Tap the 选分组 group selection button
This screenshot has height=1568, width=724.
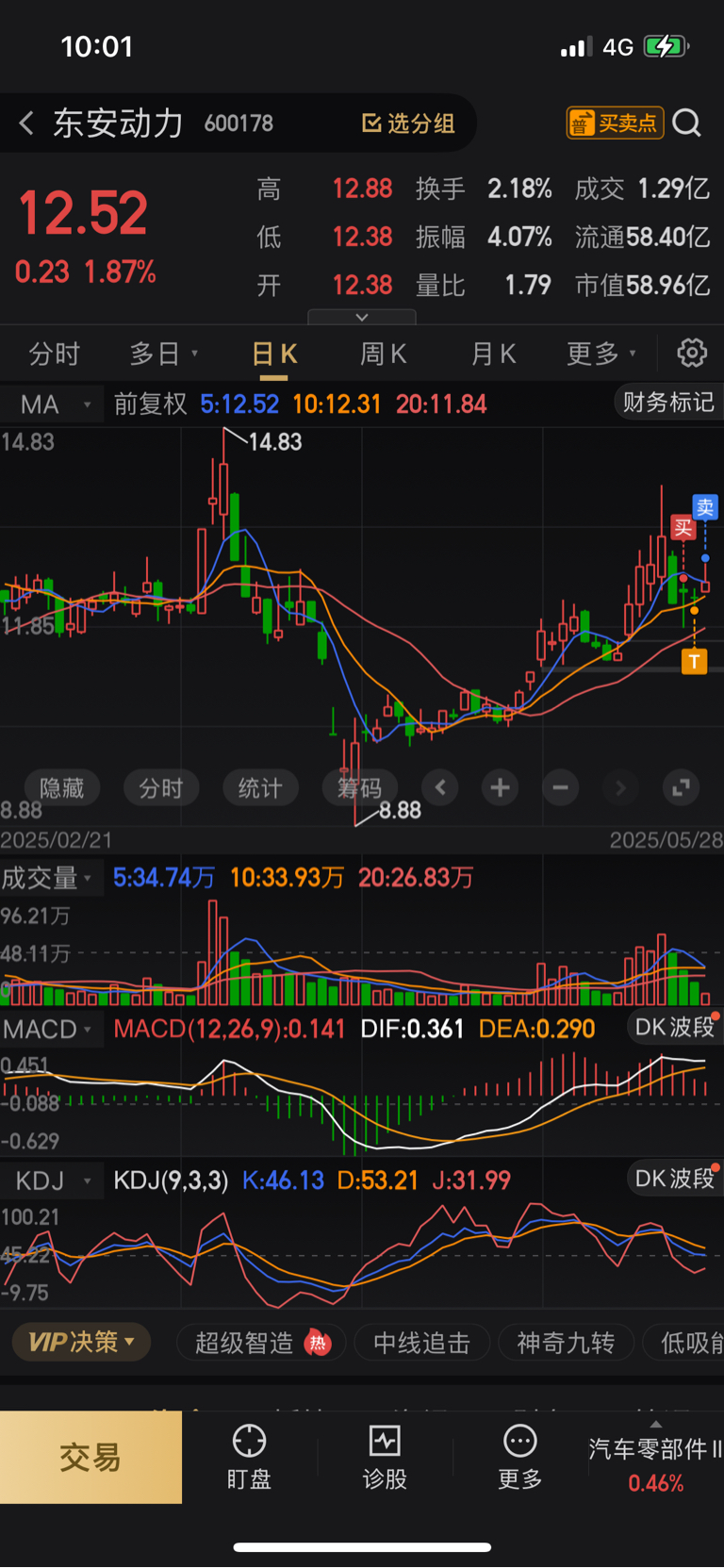408,124
